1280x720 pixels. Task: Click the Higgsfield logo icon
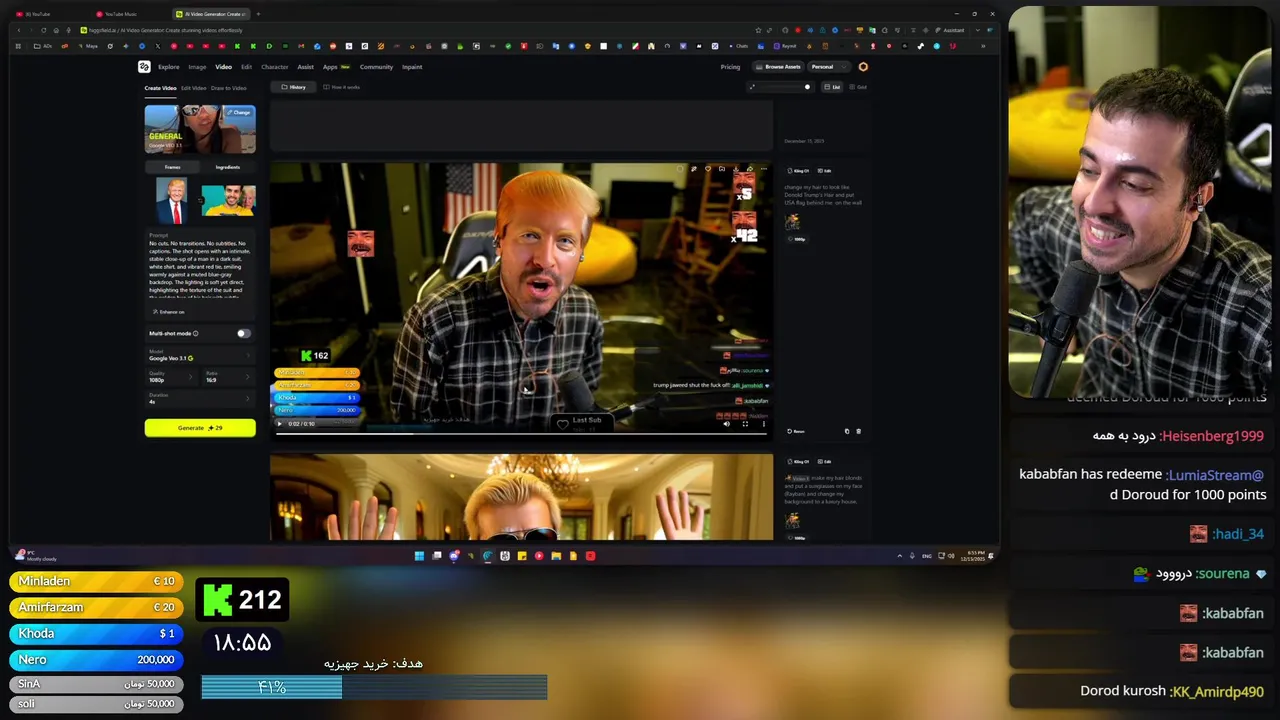[x=144, y=67]
